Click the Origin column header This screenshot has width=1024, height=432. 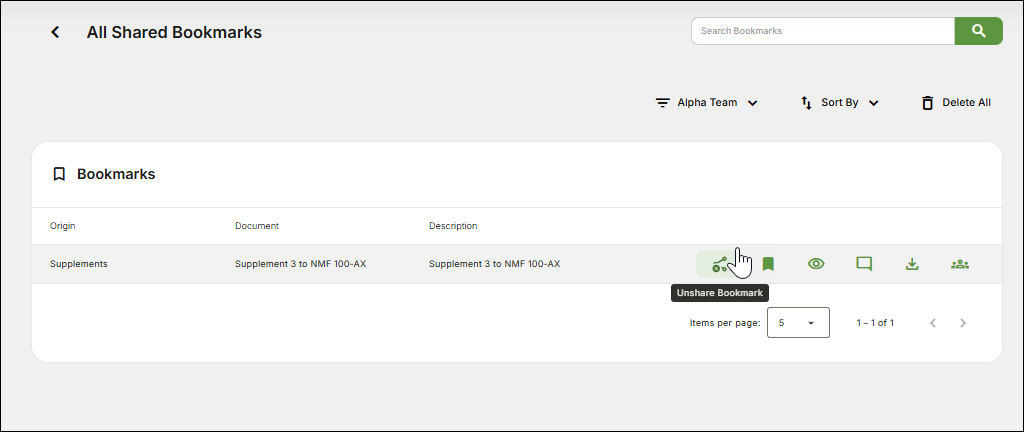63,226
